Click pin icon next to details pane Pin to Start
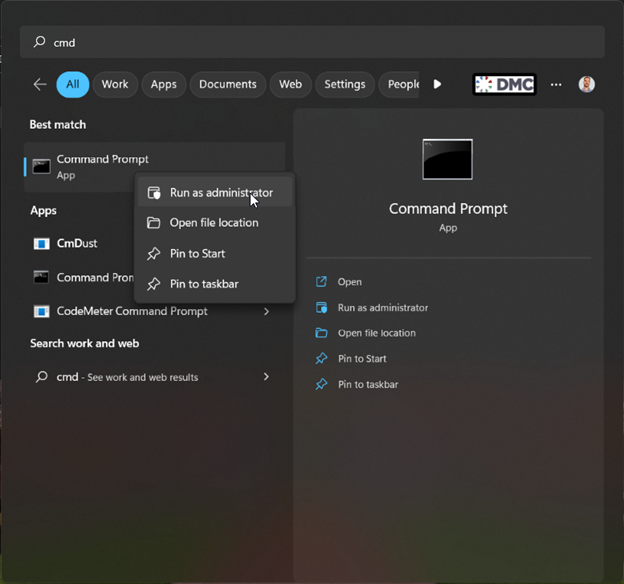Screen dimensions: 624x584 [x=321, y=359]
